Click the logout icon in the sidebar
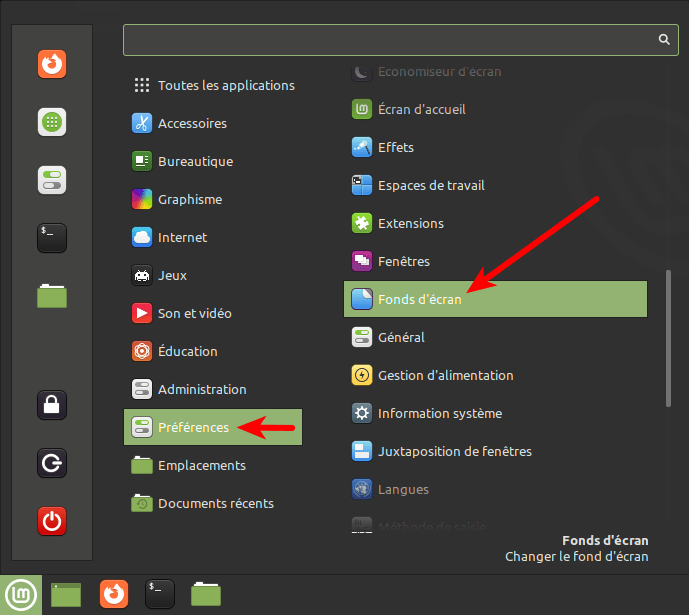Screen dimensions: 689x615 tap(52, 463)
